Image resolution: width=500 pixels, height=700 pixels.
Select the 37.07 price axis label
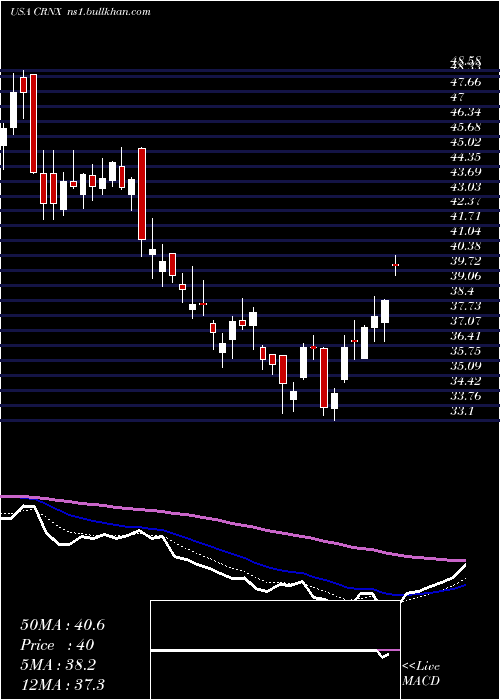click(465, 321)
